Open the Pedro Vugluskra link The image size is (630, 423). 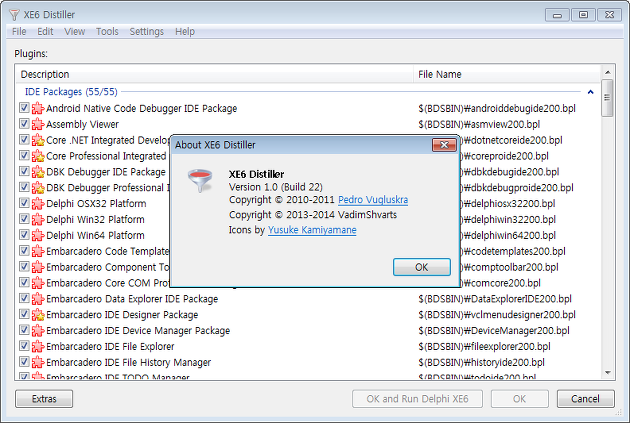click(x=373, y=200)
